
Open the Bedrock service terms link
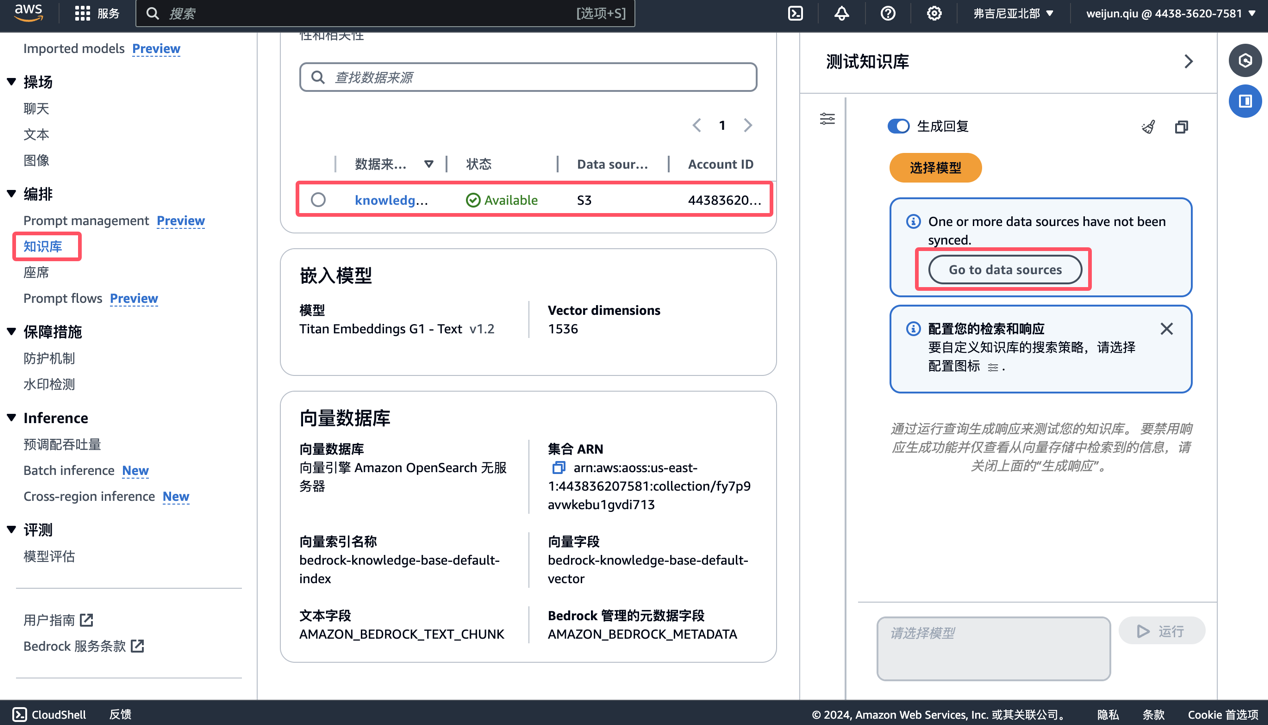click(x=84, y=646)
